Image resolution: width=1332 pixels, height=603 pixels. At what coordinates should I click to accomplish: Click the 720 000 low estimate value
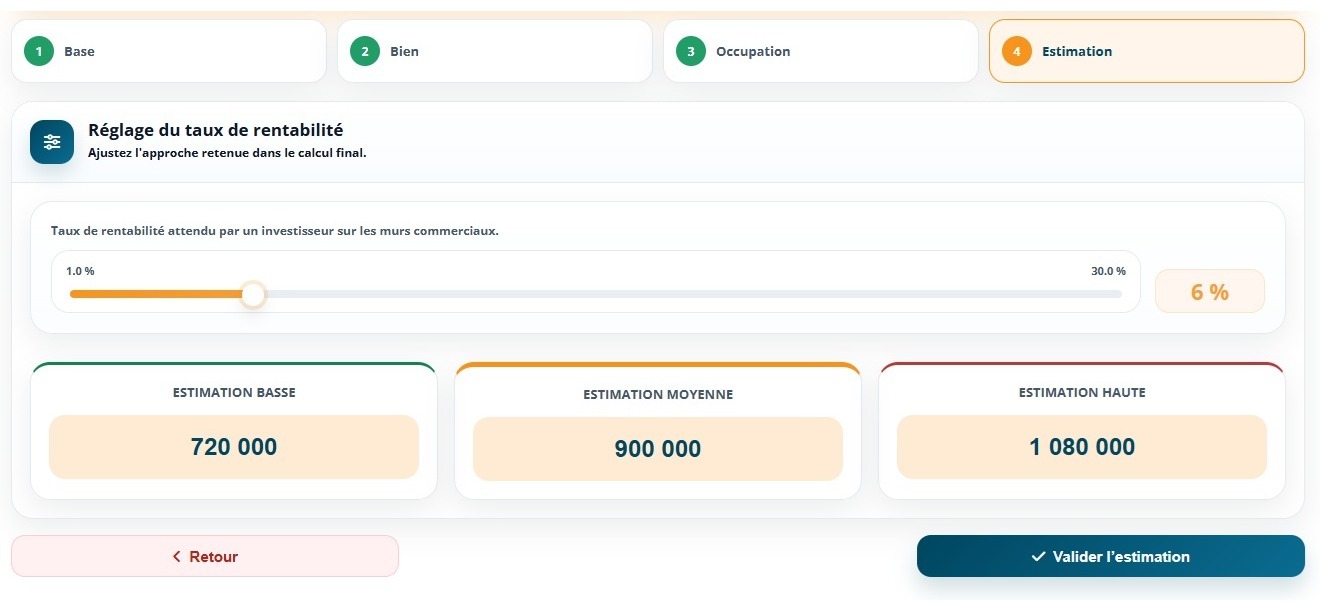[x=234, y=447]
